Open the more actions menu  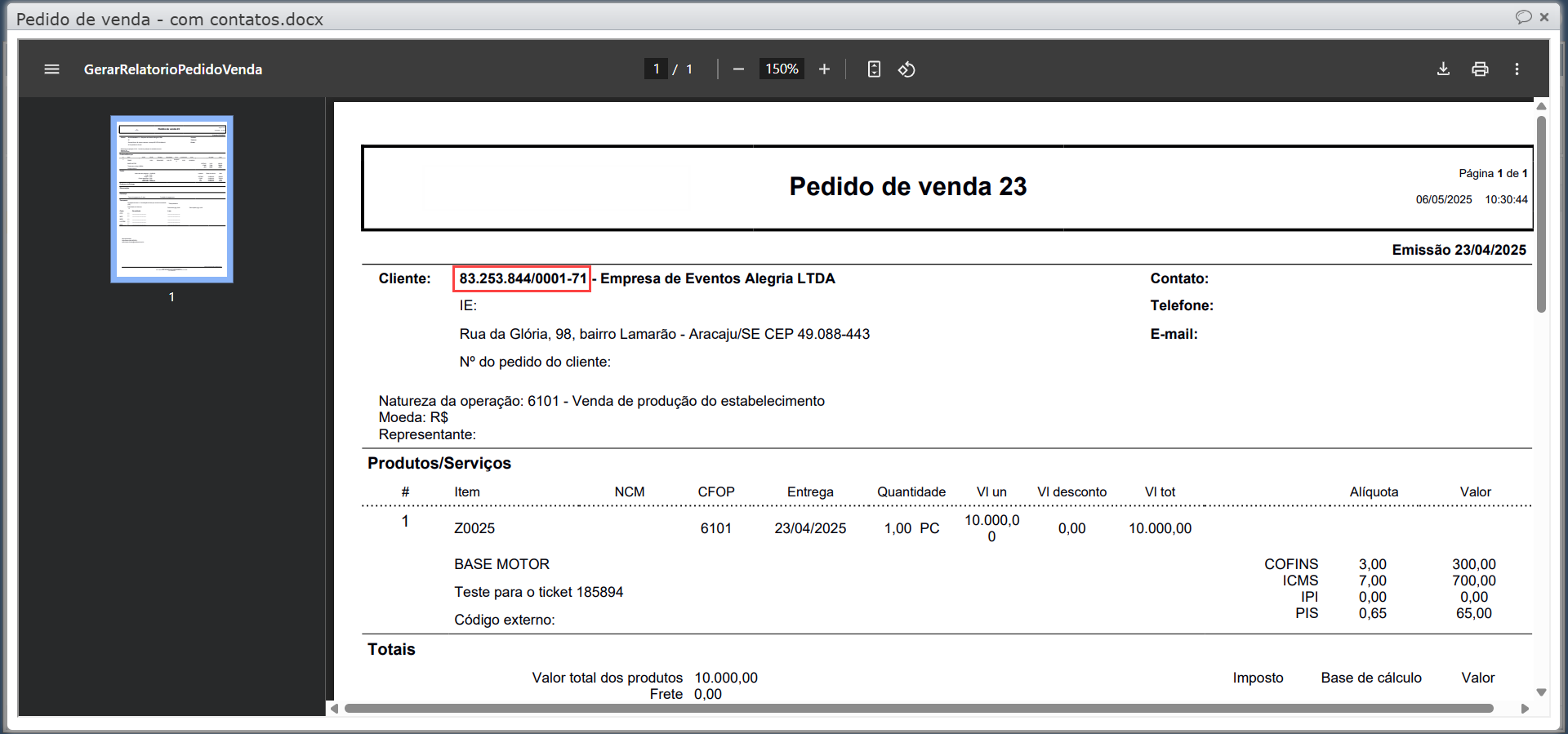(x=1517, y=69)
